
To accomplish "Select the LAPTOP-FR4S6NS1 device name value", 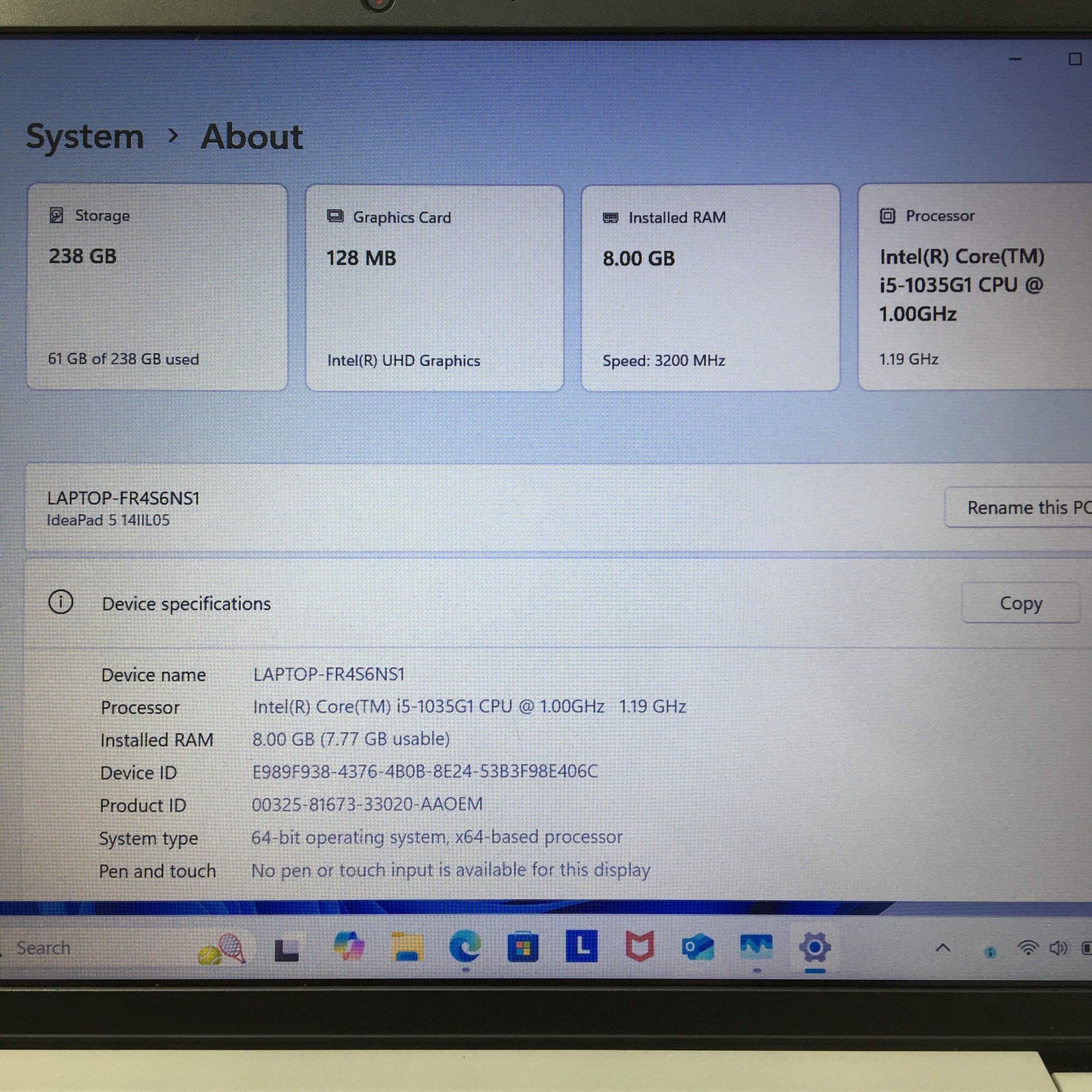I will click(x=329, y=674).
